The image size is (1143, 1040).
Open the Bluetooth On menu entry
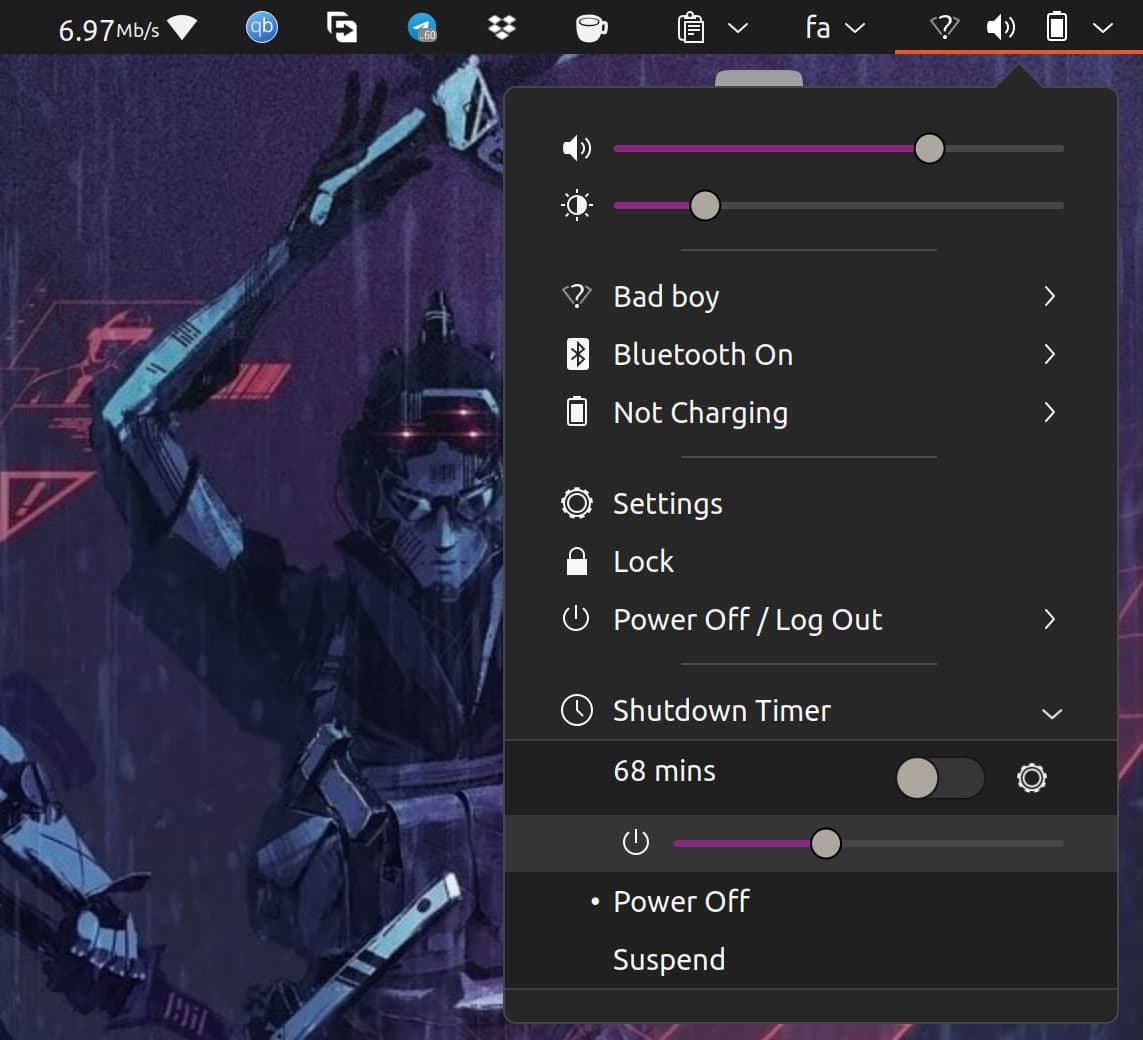(811, 354)
